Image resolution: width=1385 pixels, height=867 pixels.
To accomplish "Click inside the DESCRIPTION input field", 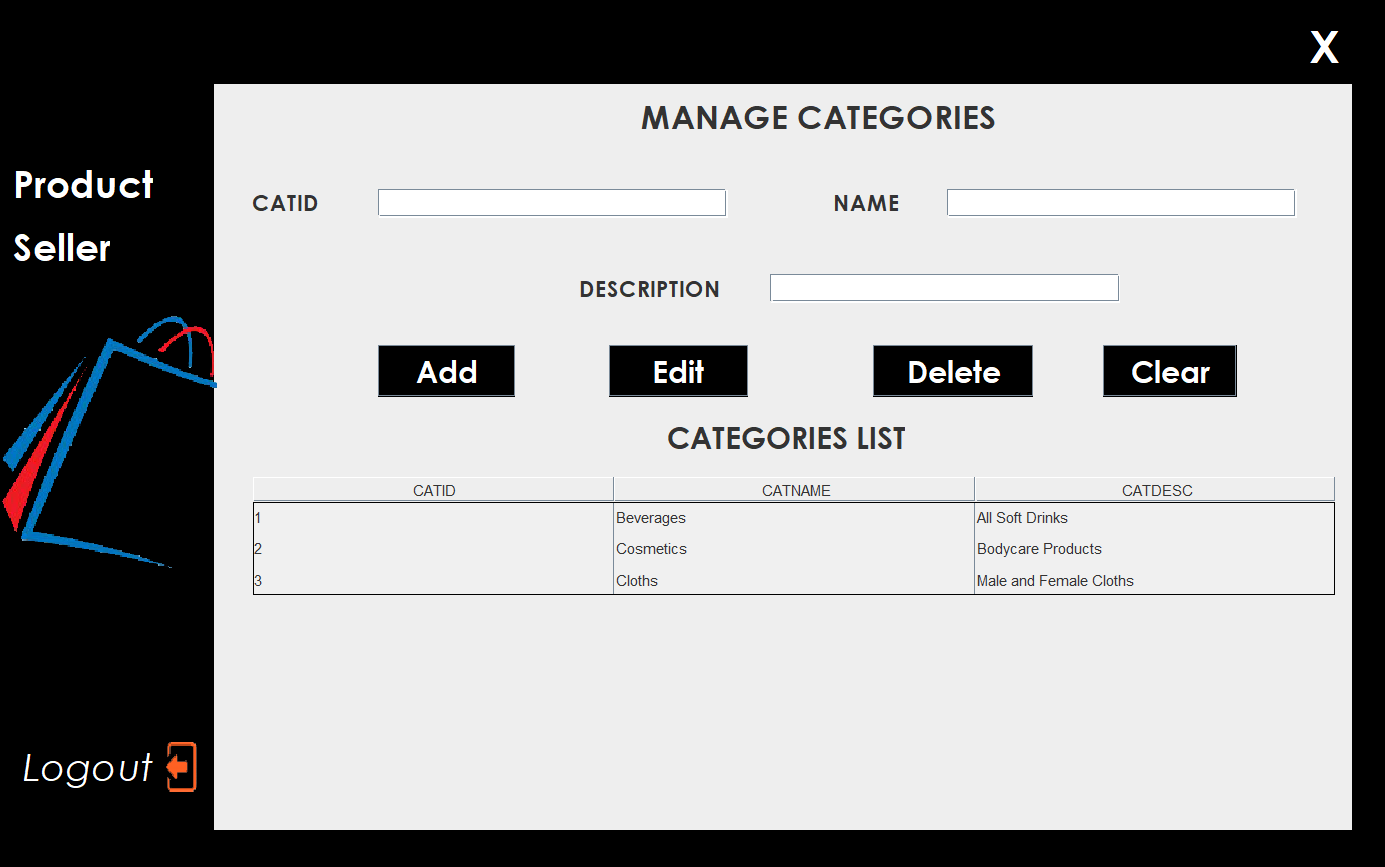I will tap(943, 288).
